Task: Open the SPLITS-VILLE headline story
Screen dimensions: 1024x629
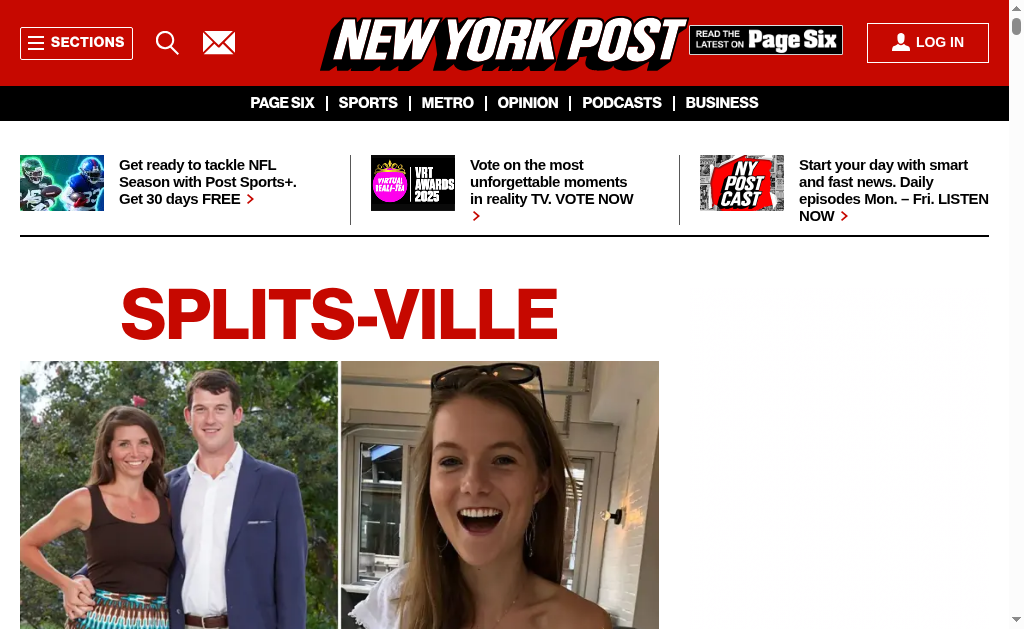Action: [339, 314]
